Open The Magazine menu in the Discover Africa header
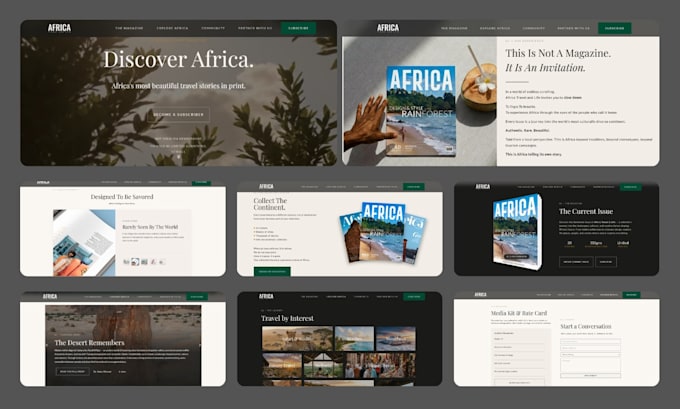The width and height of the screenshot is (680, 409). (129, 28)
